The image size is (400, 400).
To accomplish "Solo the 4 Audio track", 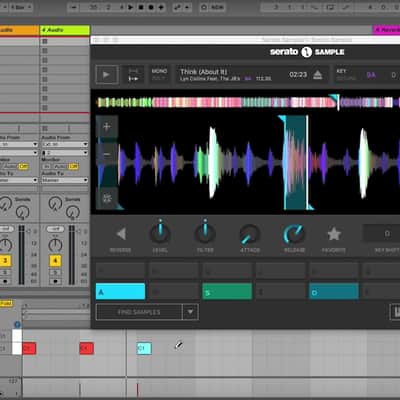I will coord(55,273).
